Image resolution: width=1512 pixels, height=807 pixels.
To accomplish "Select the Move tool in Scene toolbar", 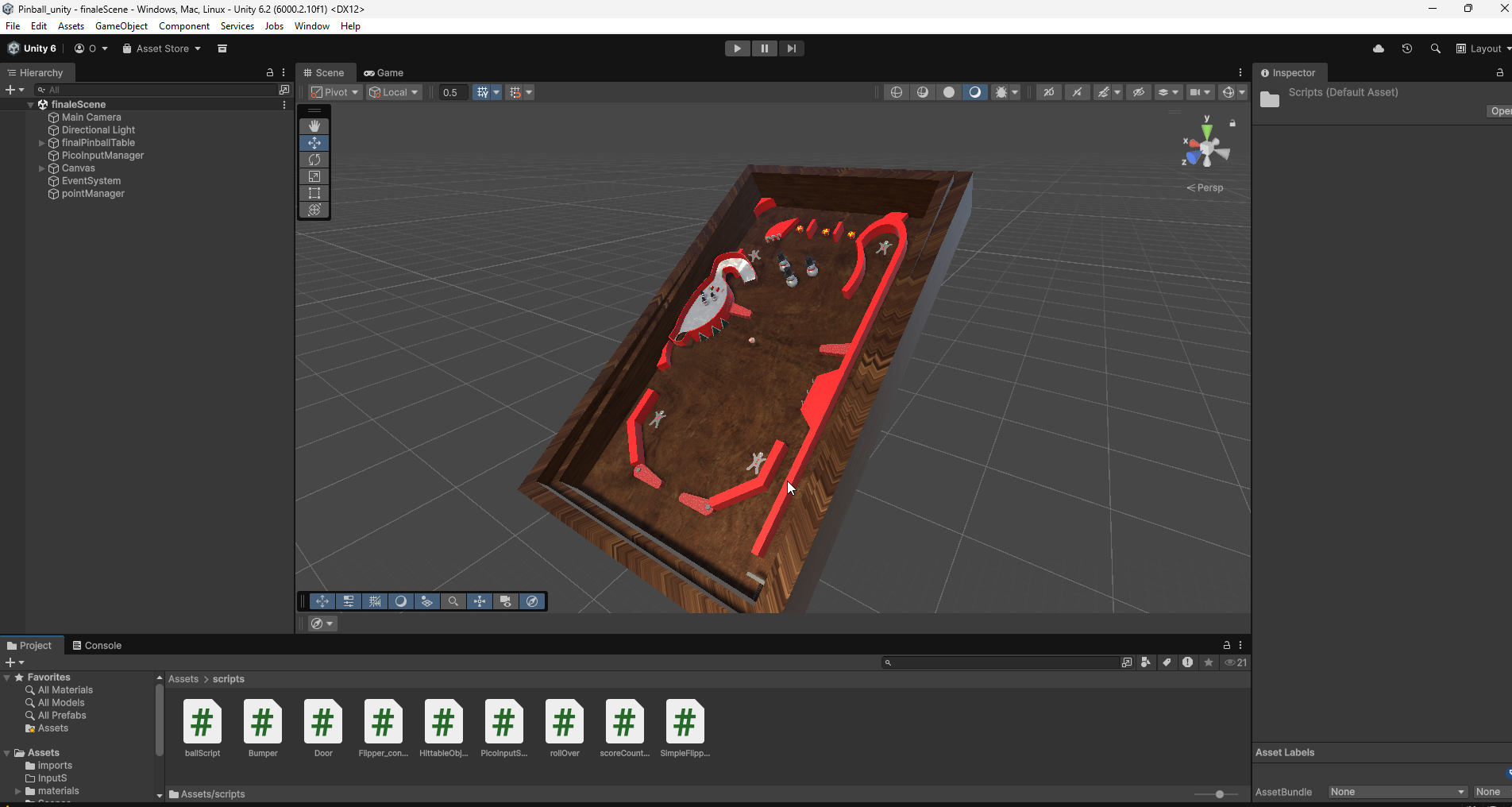I will point(314,143).
